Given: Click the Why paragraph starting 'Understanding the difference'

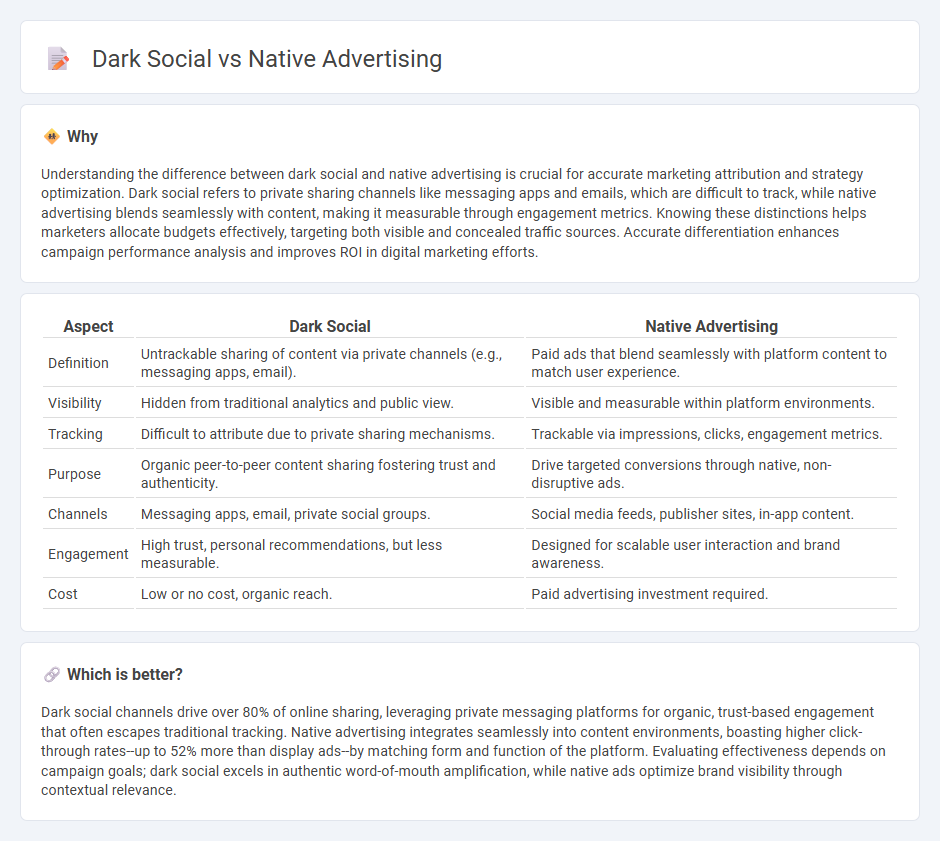Looking at the screenshot, I should (459, 213).
